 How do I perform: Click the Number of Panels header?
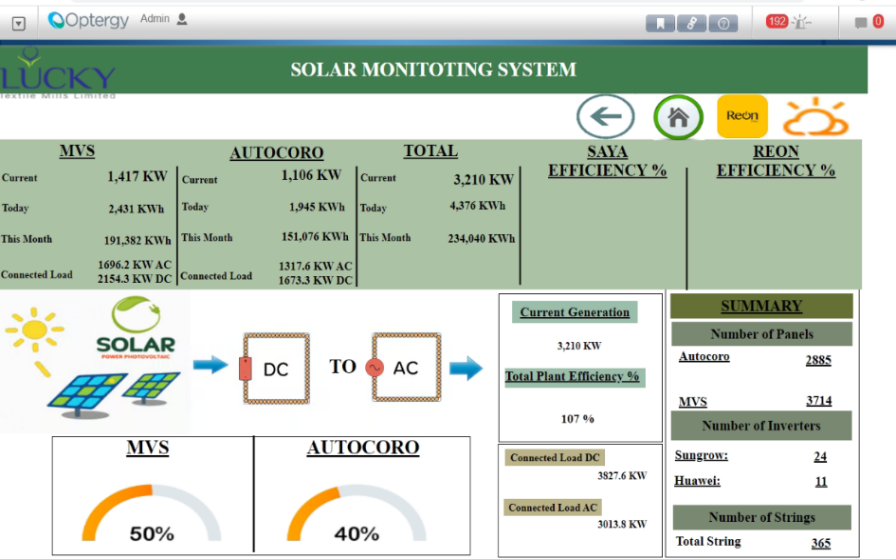[762, 334]
